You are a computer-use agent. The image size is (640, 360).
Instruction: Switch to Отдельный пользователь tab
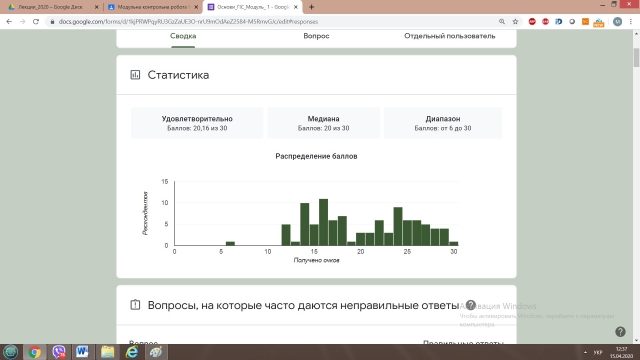click(449, 36)
